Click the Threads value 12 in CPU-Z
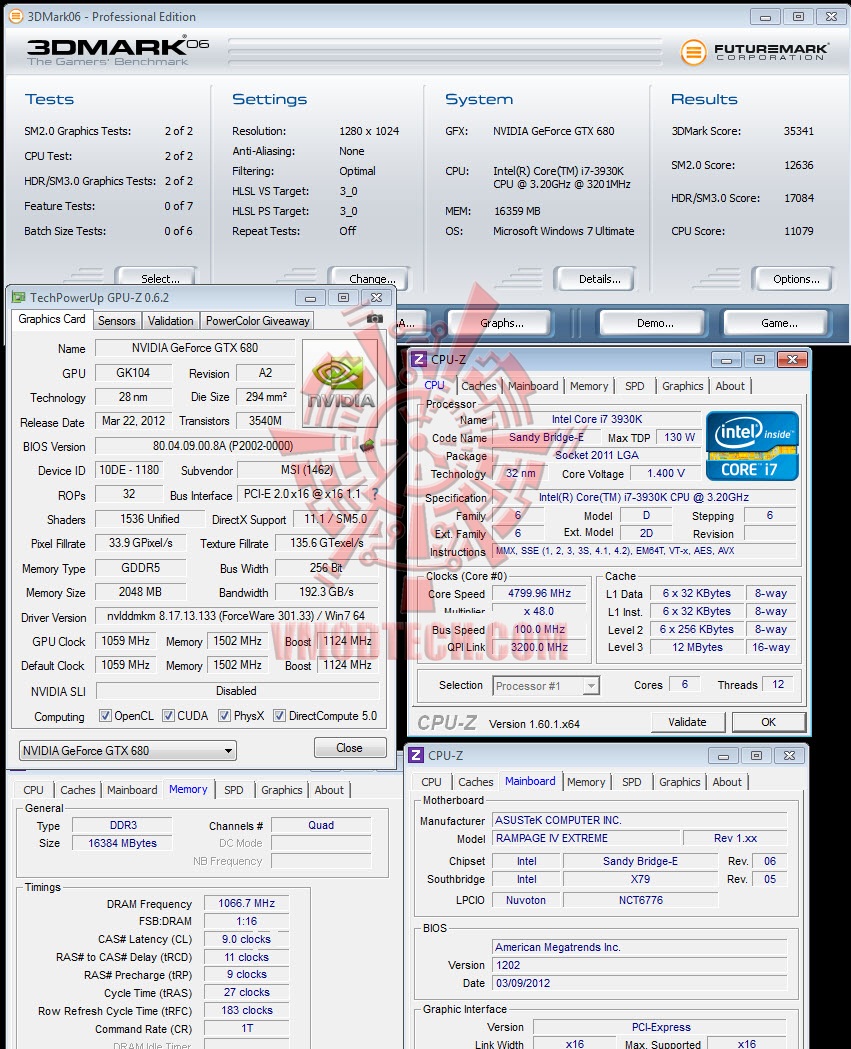The height and width of the screenshot is (1049, 851). point(777,684)
